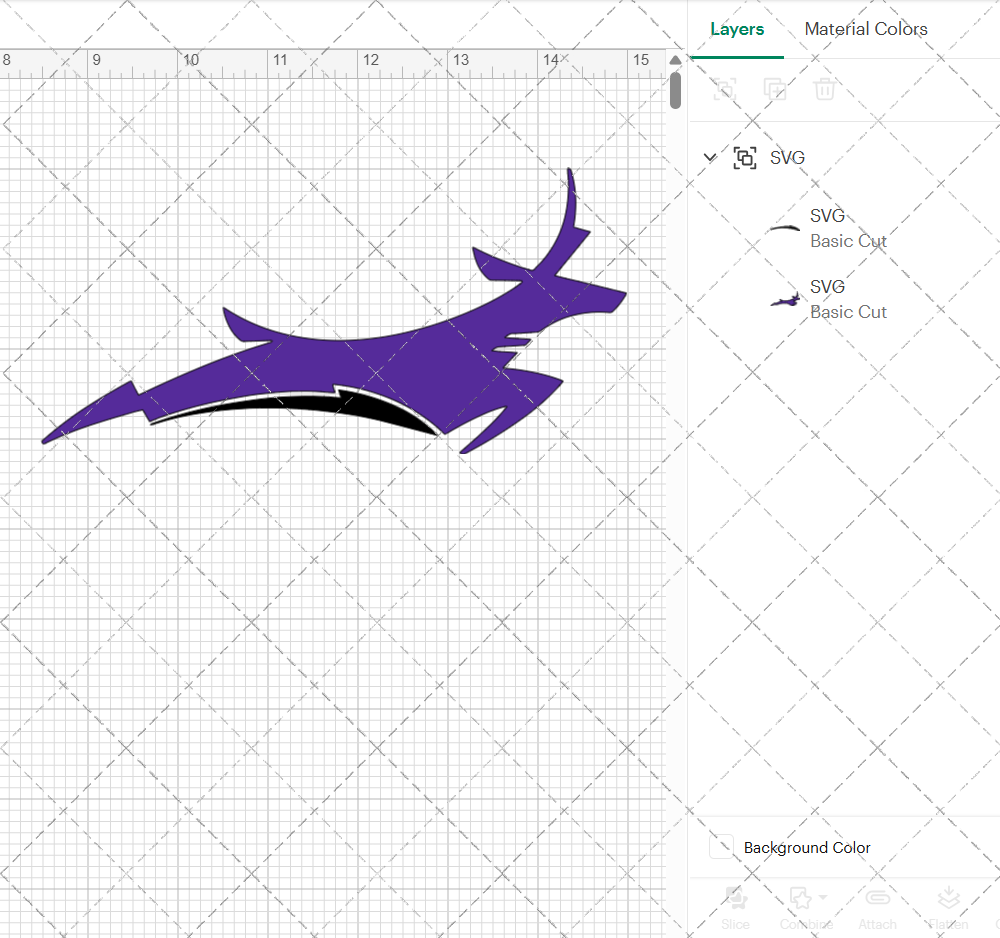
Task: Select the black curve layer thumbnail
Action: [784, 228]
